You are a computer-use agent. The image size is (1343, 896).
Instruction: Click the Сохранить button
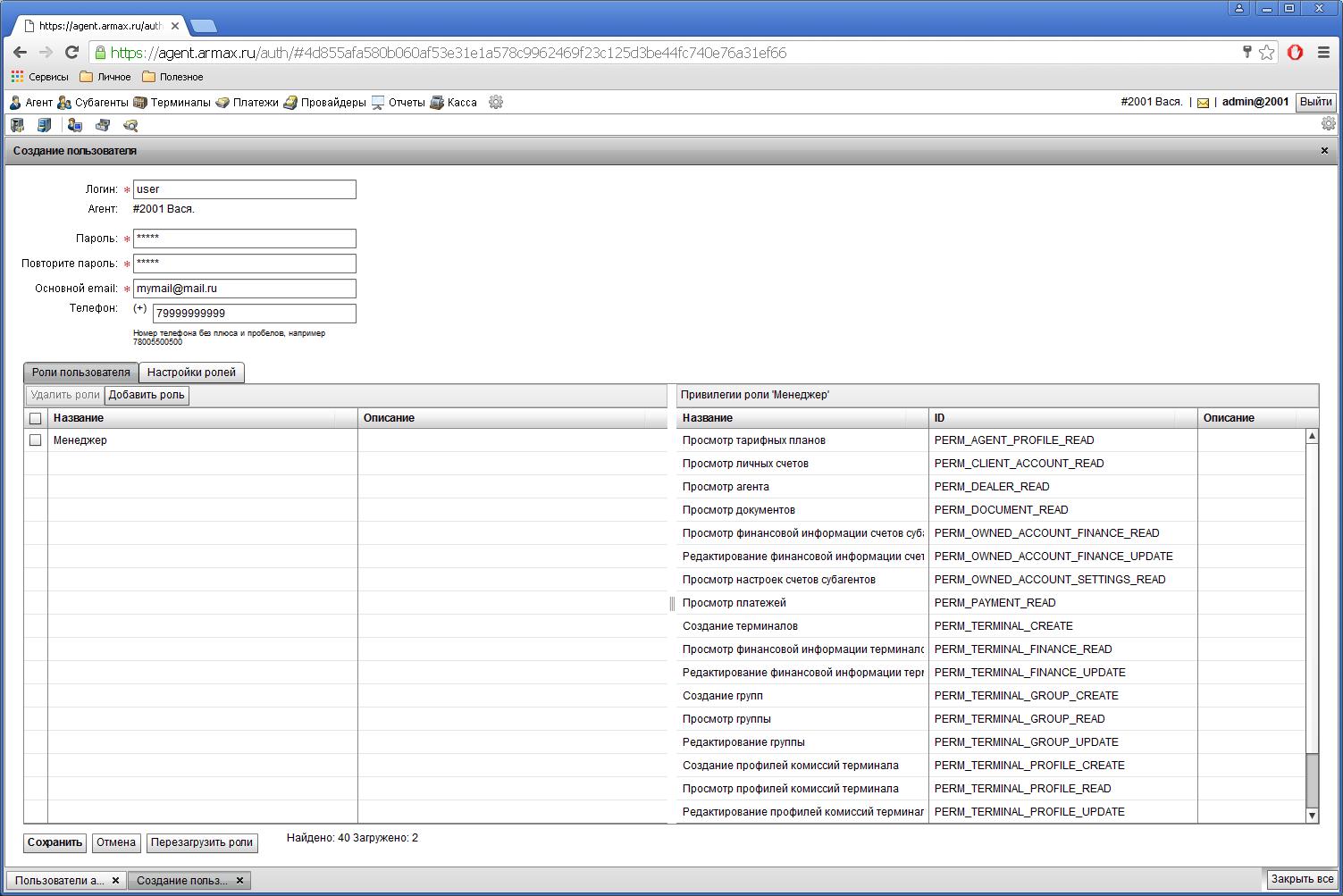point(55,842)
